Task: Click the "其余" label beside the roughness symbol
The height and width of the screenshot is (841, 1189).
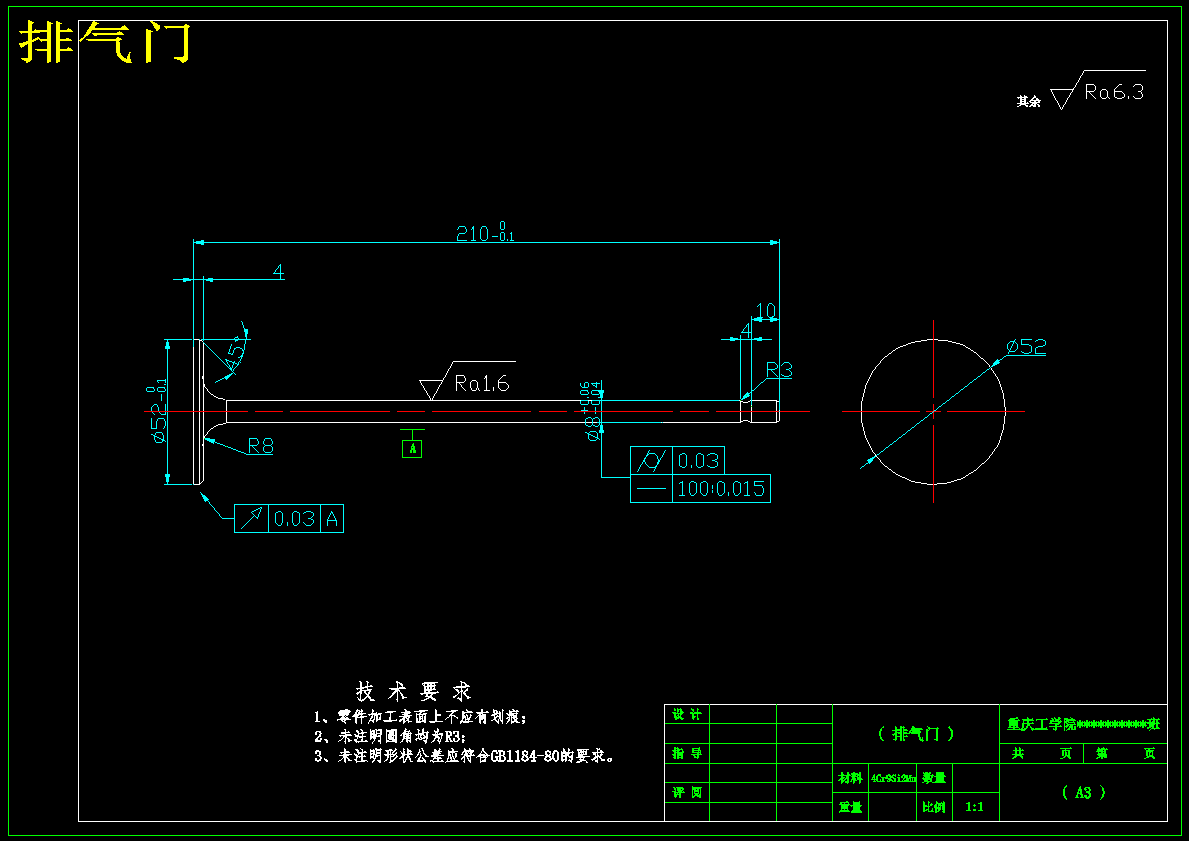Action: tap(1028, 101)
